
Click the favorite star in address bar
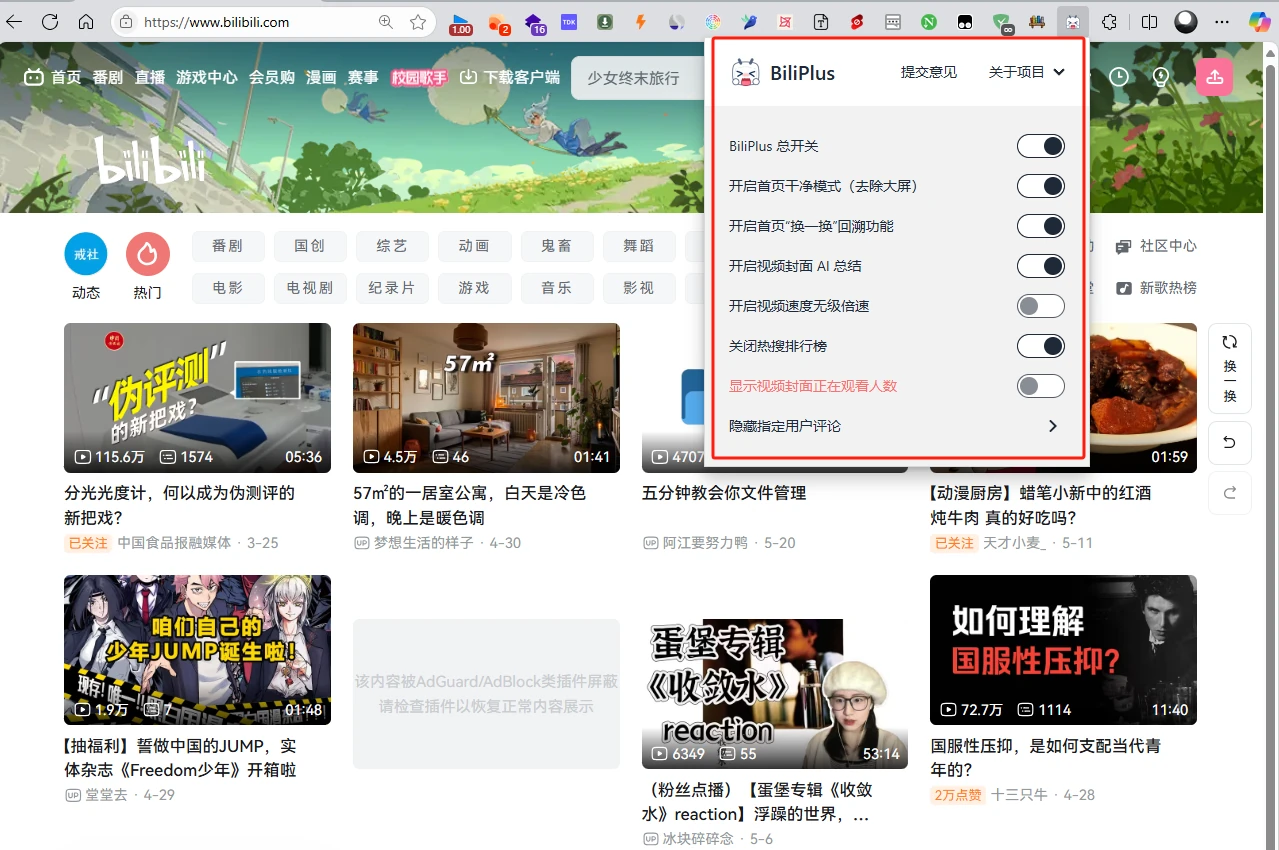pos(418,22)
